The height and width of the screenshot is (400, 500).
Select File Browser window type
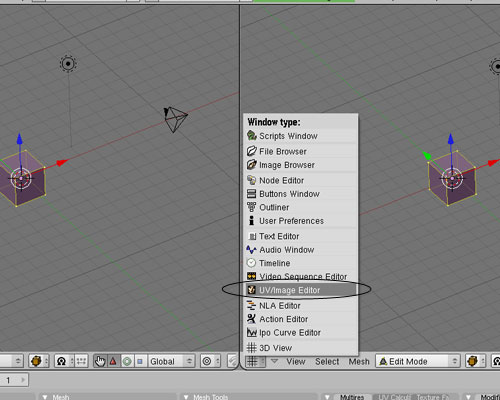(x=301, y=151)
